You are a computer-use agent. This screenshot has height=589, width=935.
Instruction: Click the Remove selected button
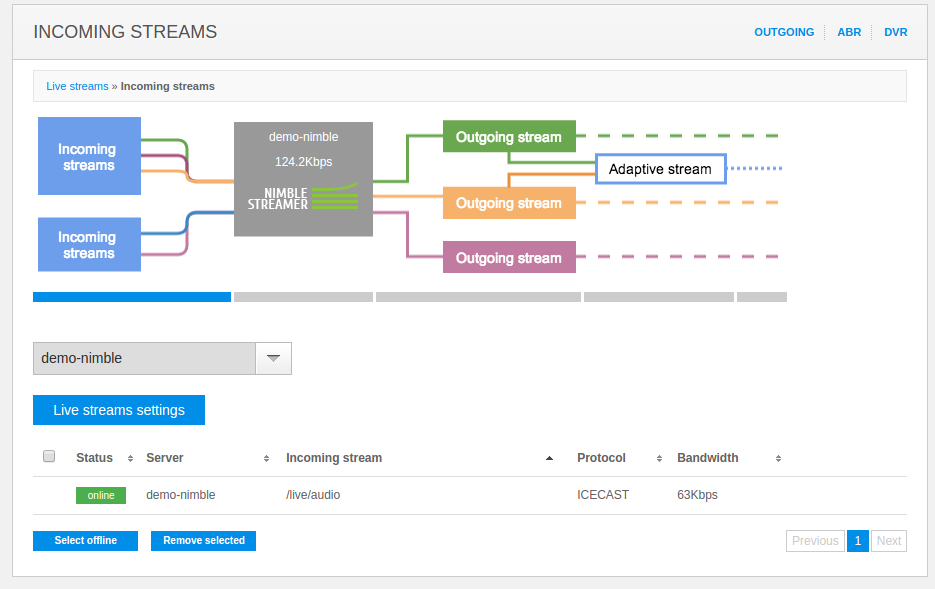203,541
